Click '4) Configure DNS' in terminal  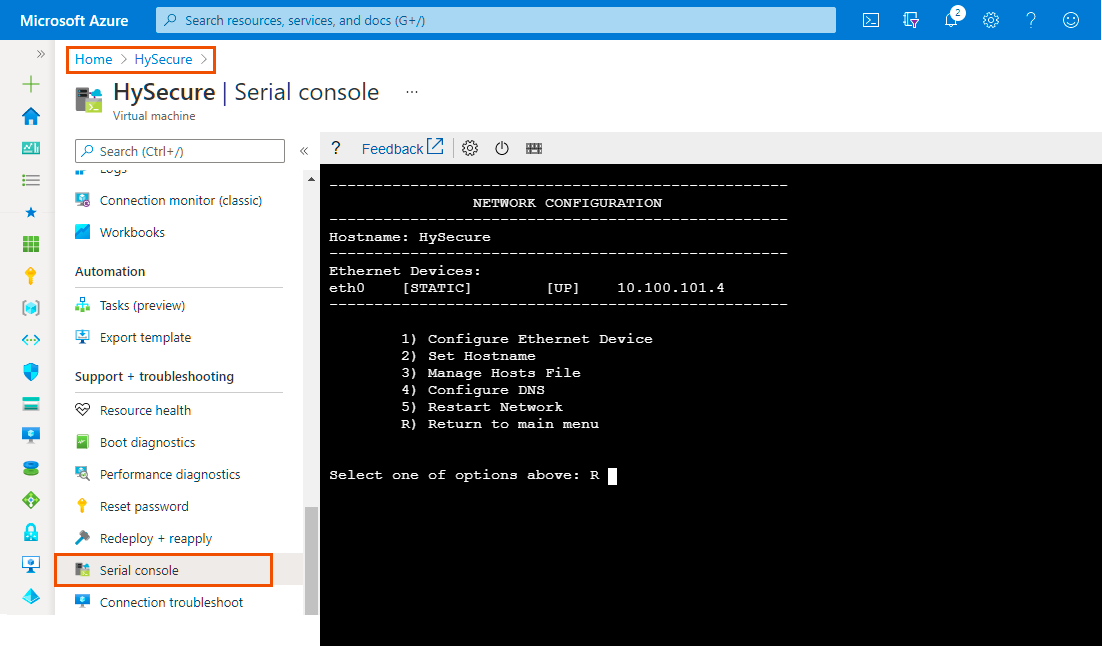coord(473,389)
